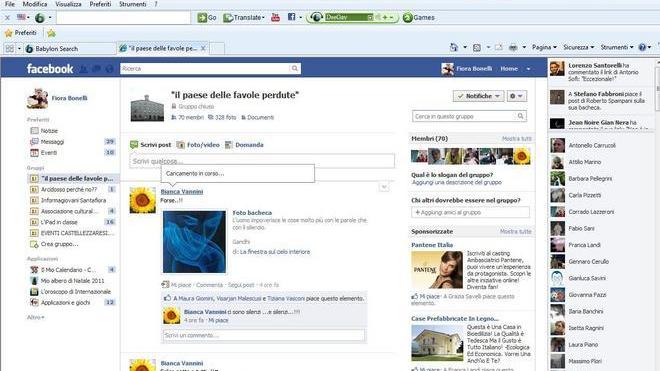Open the group settings gear dropdown
The height and width of the screenshot is (371, 660).
(x=516, y=96)
